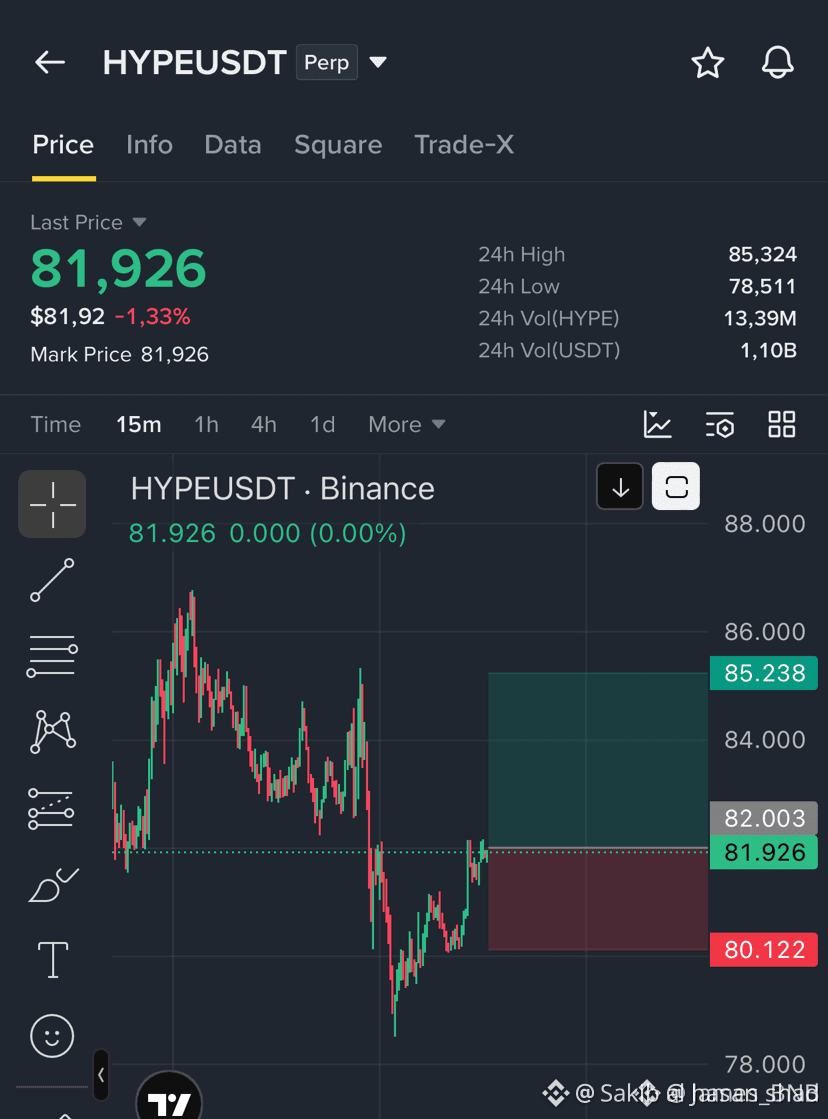Click the 81.926 current price label

click(764, 853)
